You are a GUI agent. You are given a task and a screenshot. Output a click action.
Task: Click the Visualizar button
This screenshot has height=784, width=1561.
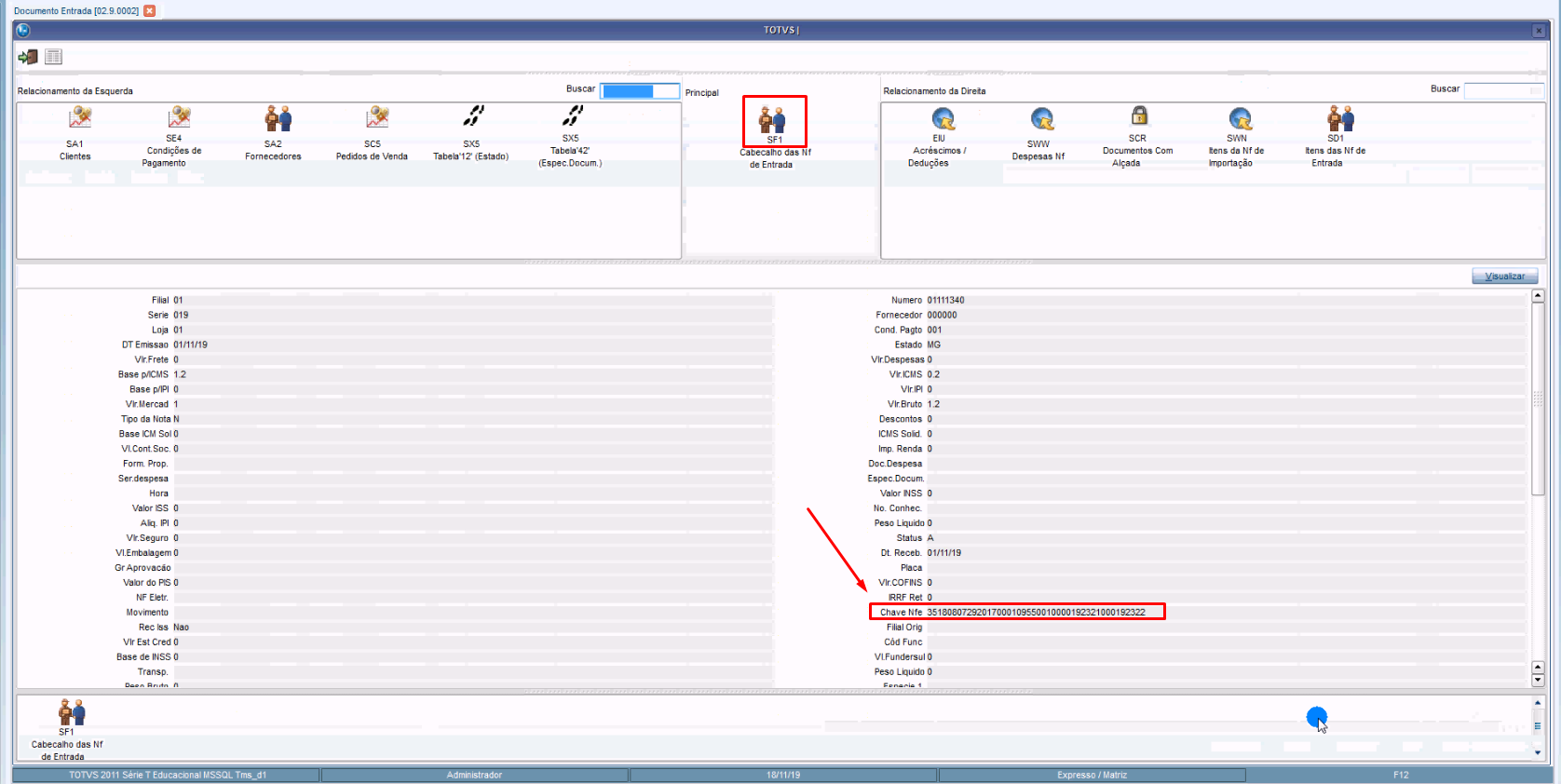click(1505, 276)
